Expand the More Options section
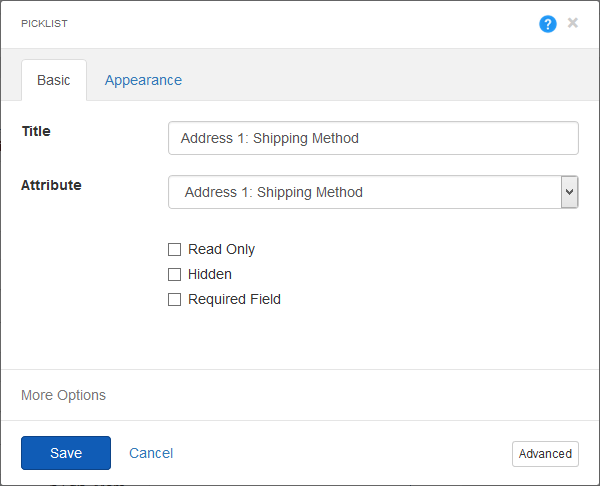This screenshot has height=486, width=600. (64, 395)
